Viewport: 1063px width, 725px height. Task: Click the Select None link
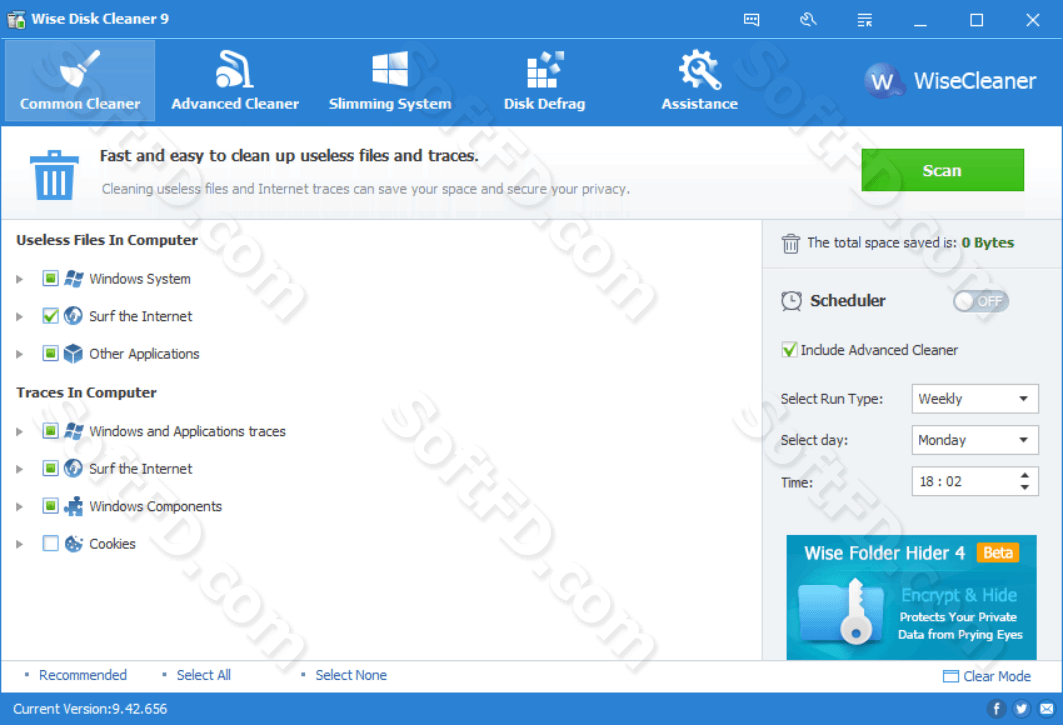351,675
